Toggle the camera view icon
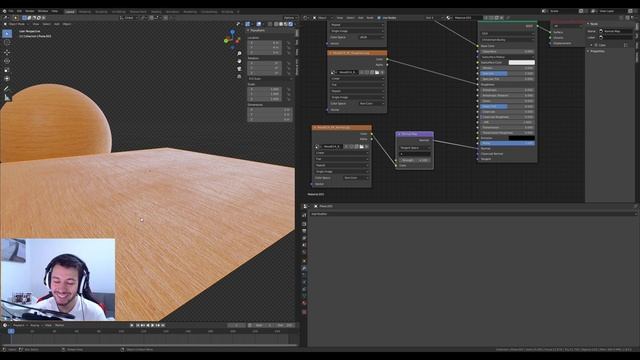The width and height of the screenshot is (640, 360). click(239, 69)
